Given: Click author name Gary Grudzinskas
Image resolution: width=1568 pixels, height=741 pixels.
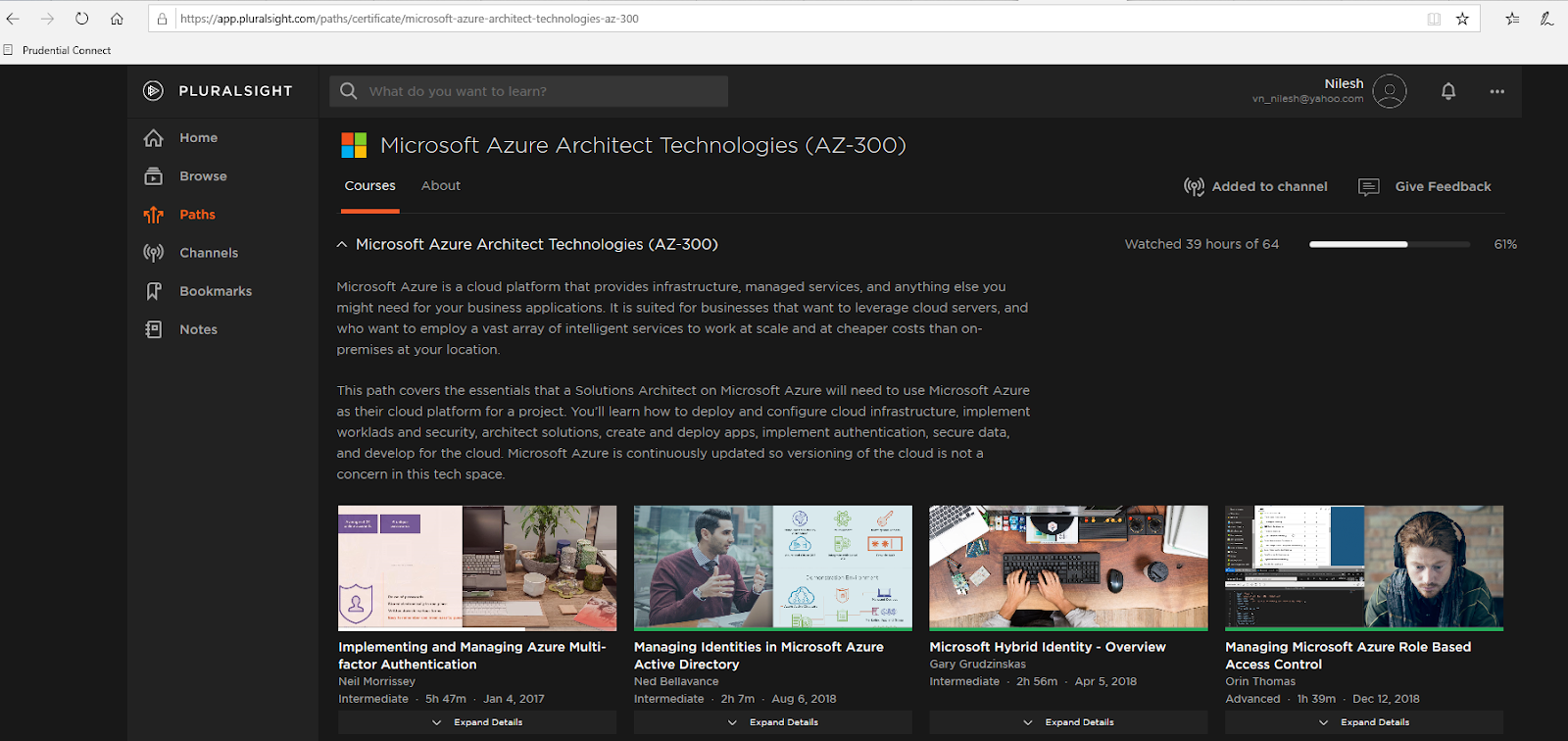Looking at the screenshot, I should tap(978, 665).
